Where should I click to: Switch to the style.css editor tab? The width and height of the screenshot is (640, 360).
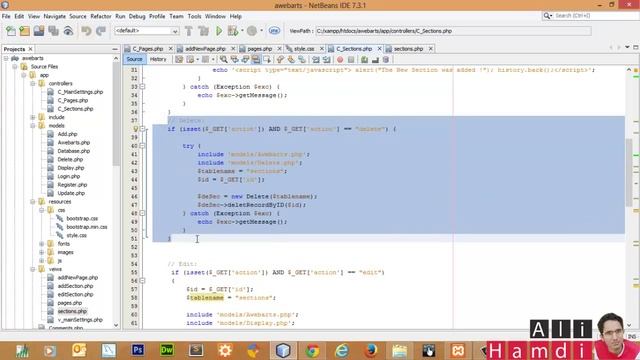(x=304, y=49)
